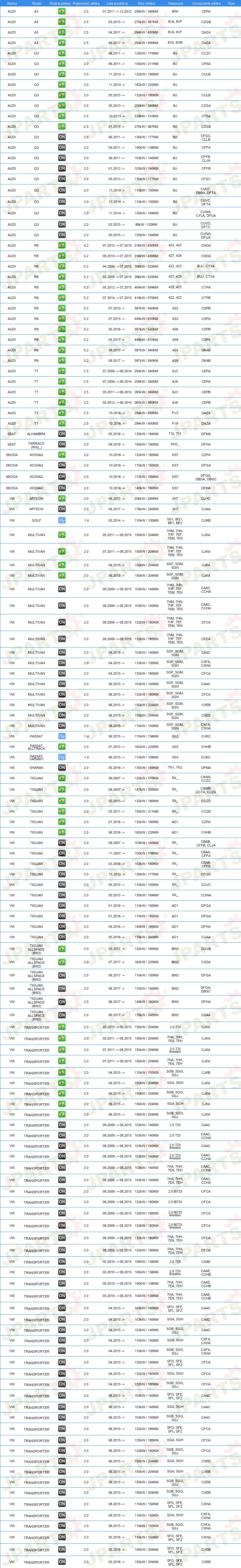The height and width of the screenshot is (1568, 241).
Task: Click the 419kW / 570KM power cell
Action: (x=146, y=298)
